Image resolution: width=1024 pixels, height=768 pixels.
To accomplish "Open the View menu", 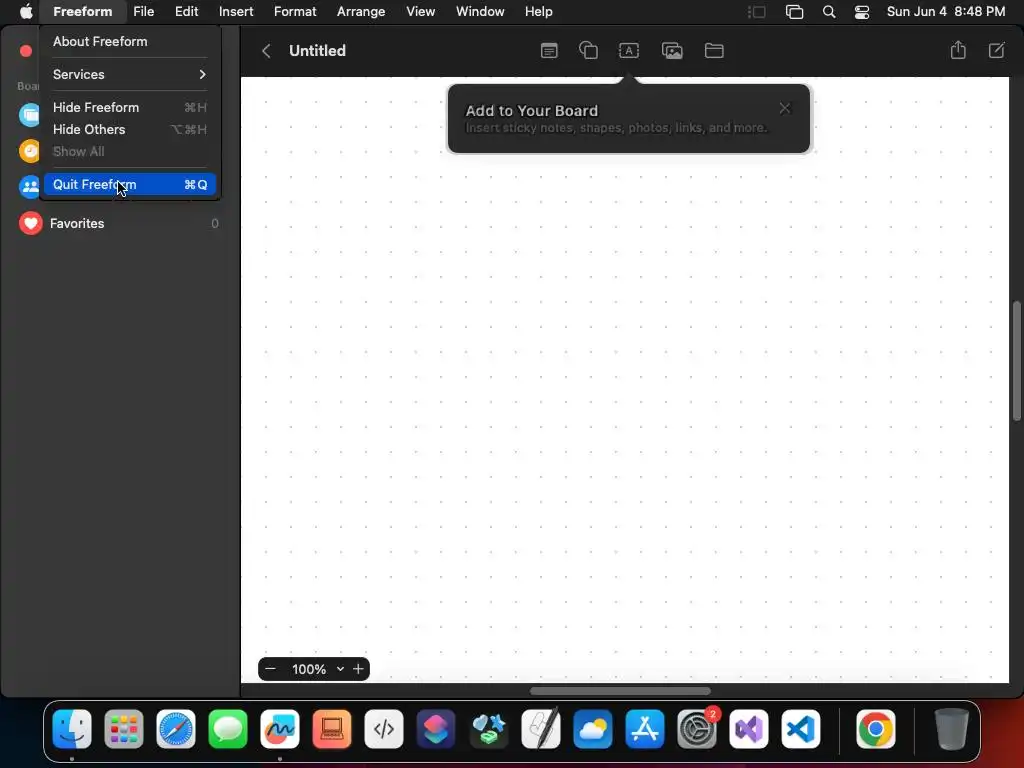I will (421, 12).
